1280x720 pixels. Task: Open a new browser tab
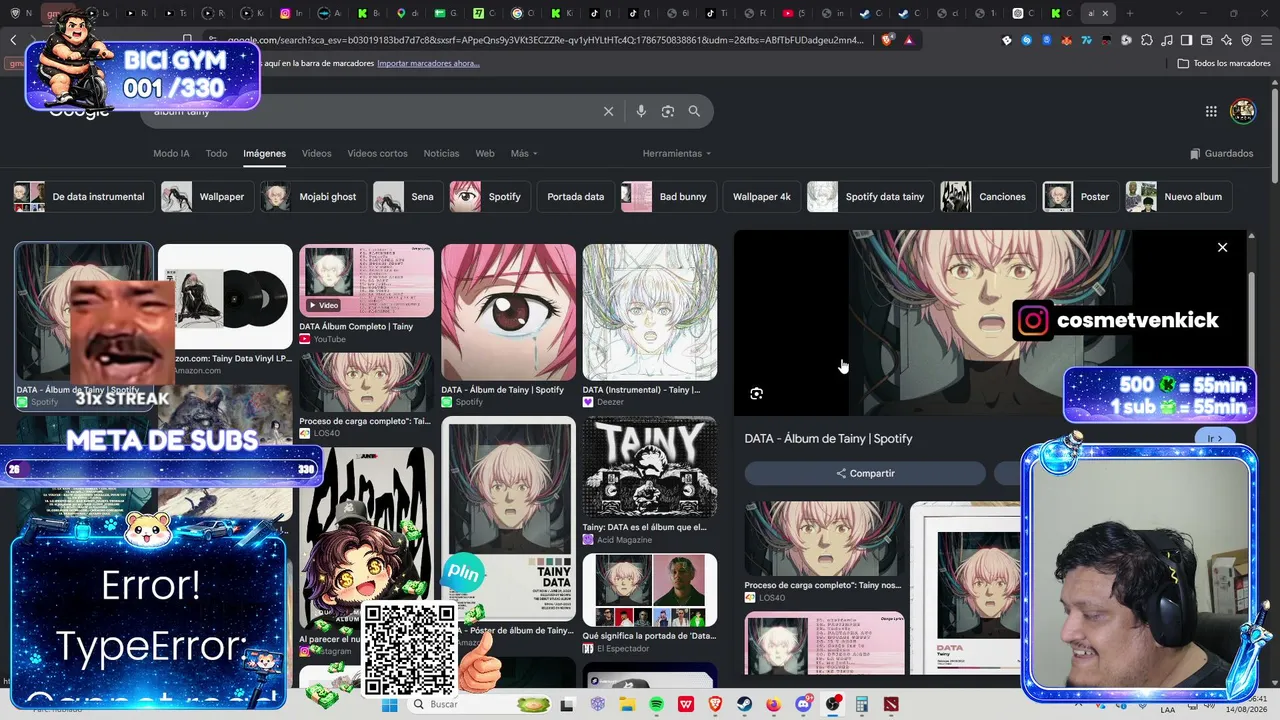[x=1129, y=13]
